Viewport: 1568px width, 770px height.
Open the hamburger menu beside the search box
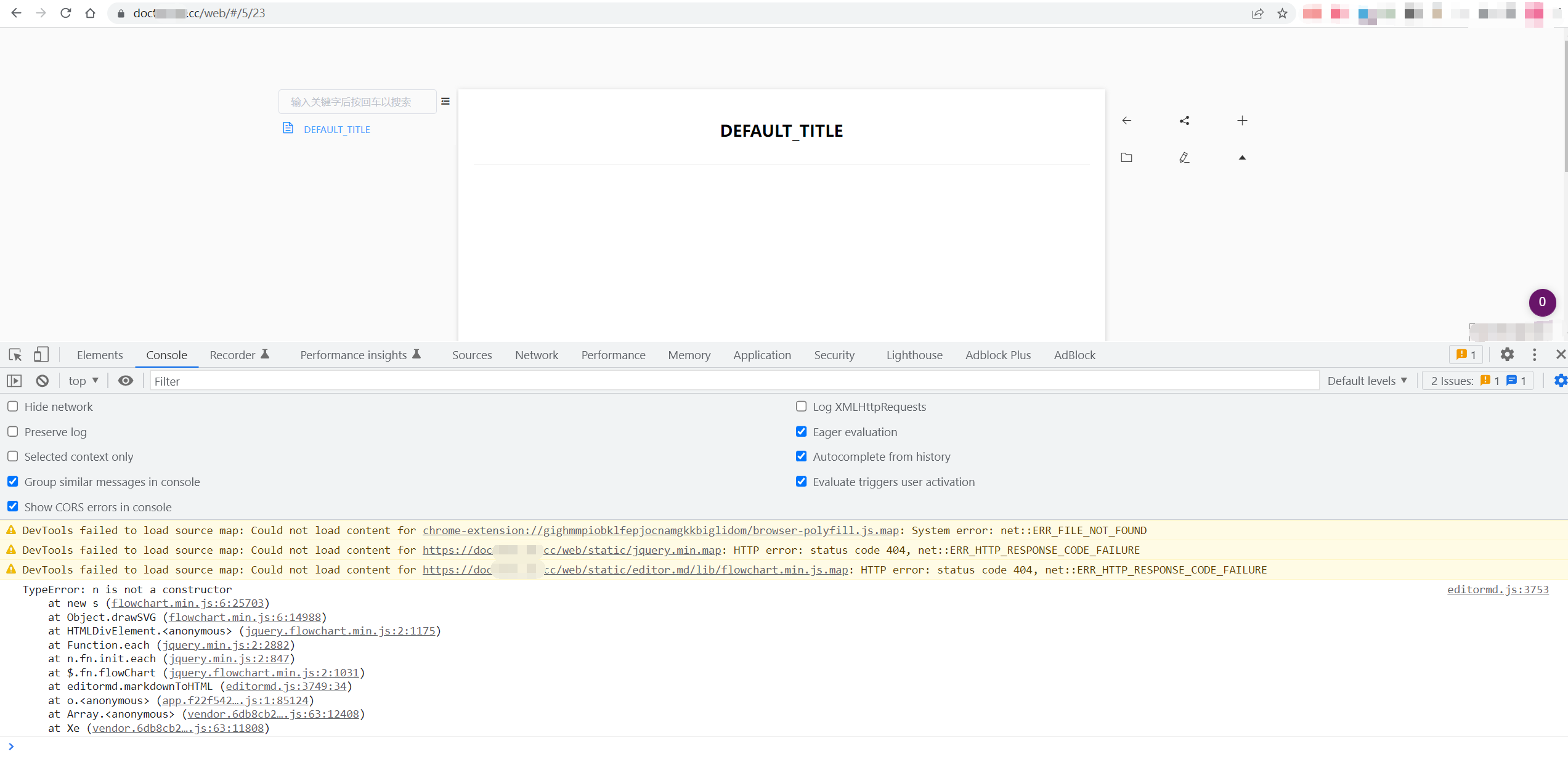click(x=445, y=101)
